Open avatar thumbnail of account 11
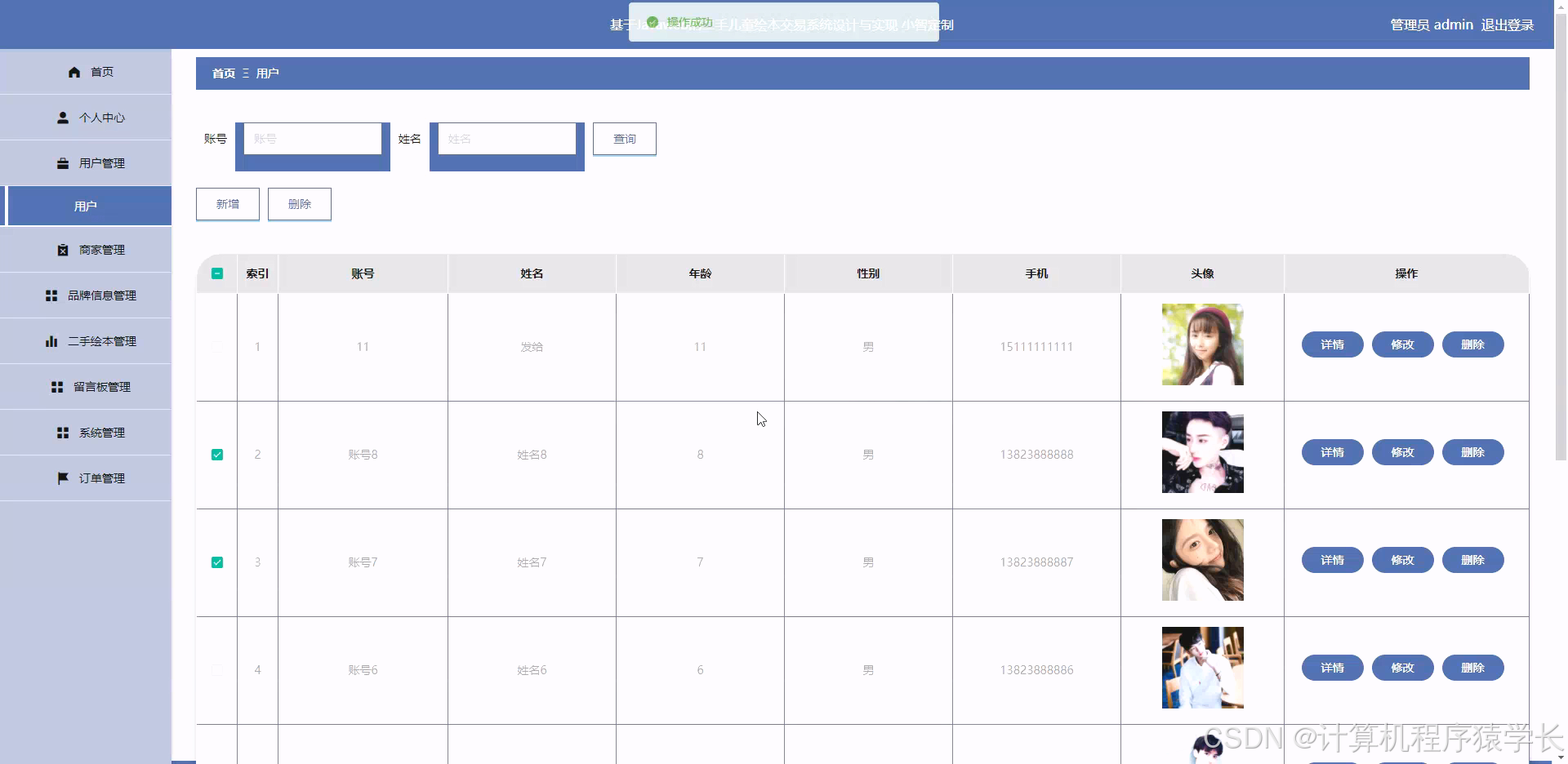Screen dimensions: 1568x764 [1203, 344]
